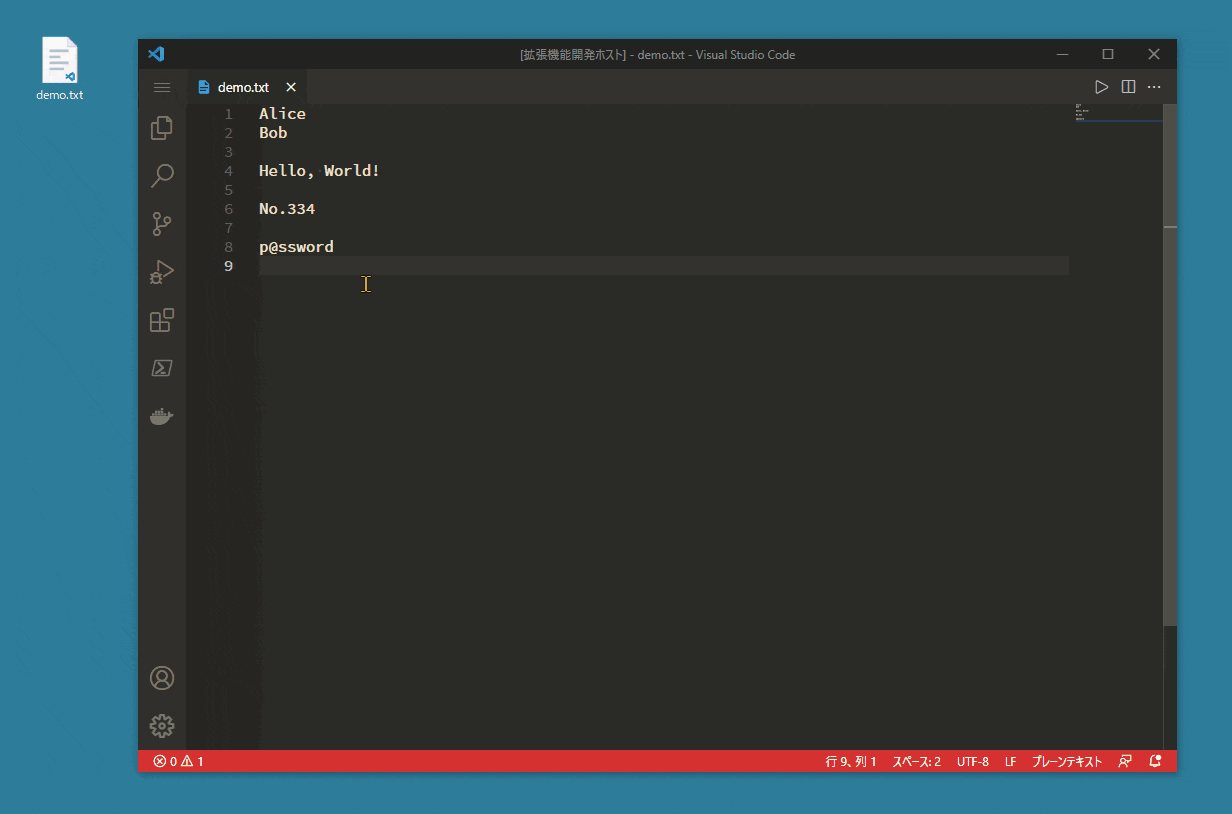Click the No.334 text line
This screenshot has height=814, width=1232.
point(287,209)
